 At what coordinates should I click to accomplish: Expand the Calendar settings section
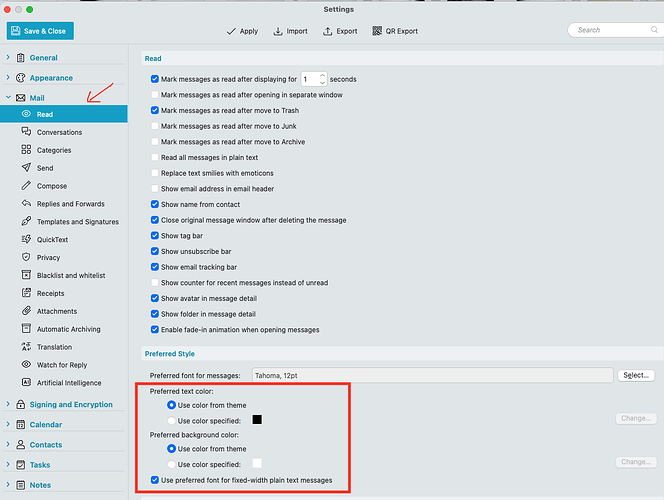[9, 424]
